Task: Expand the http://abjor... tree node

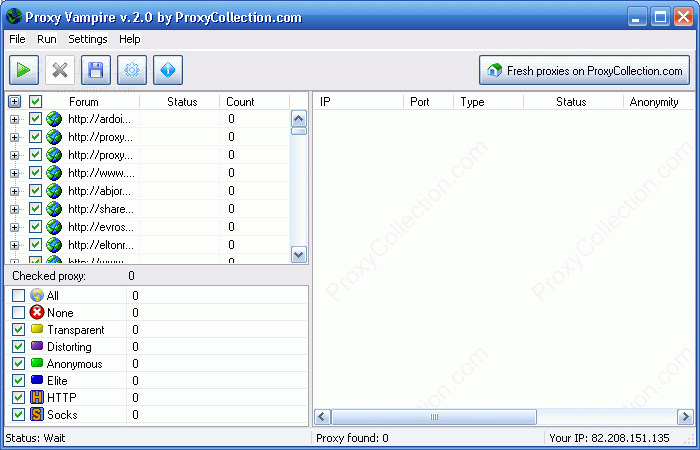Action: click(14, 191)
